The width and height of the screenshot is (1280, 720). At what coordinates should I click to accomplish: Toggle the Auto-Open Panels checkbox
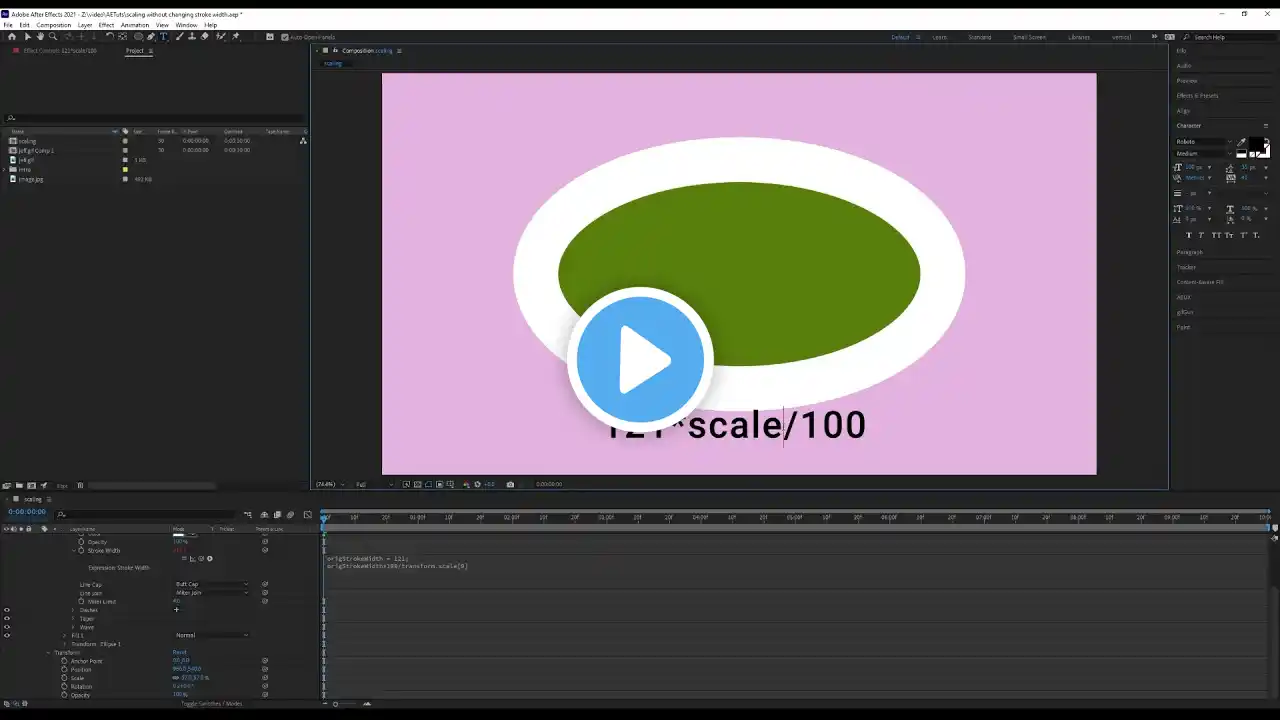click(285, 37)
